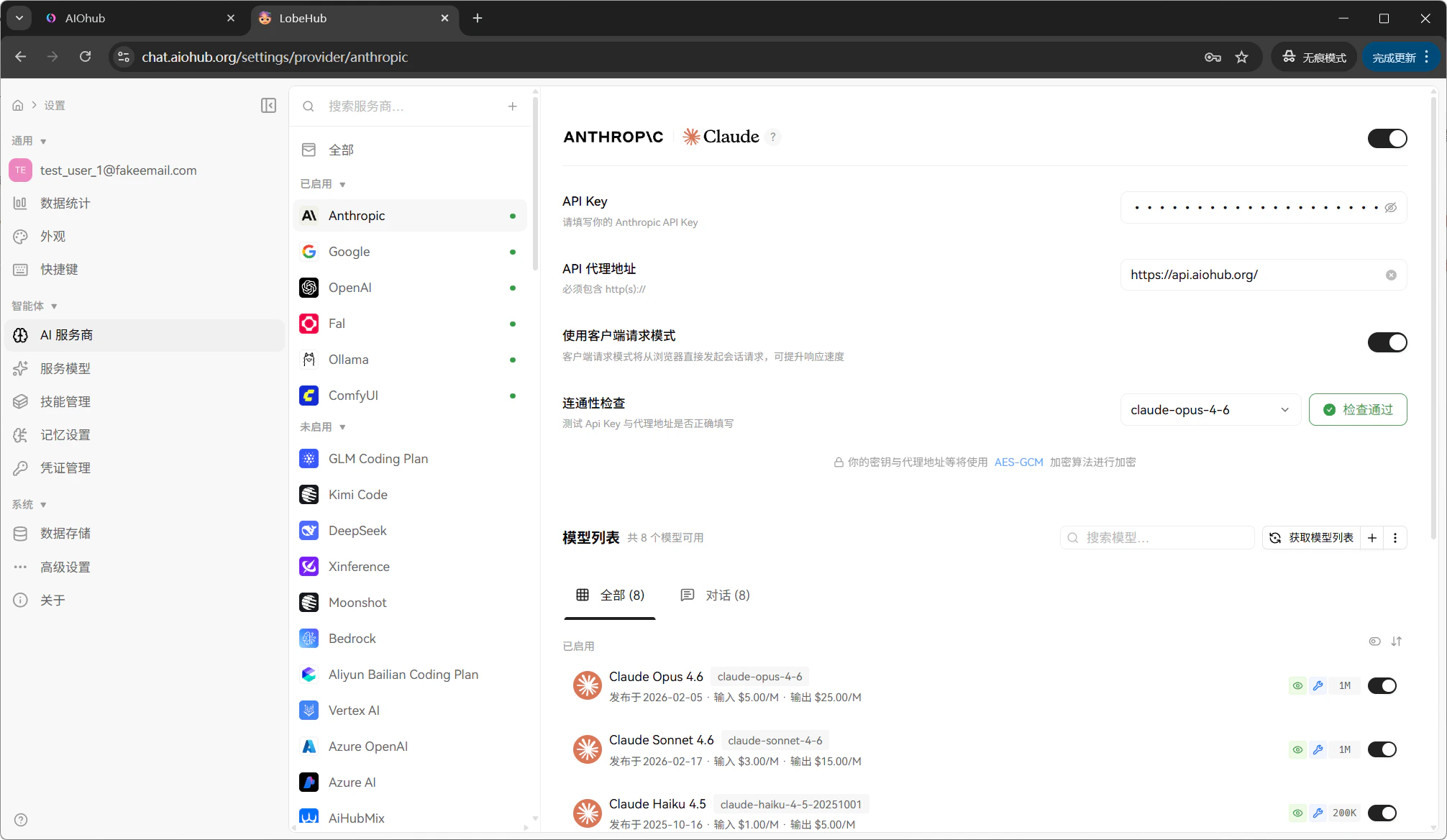
Task: Show the API Key with eye icon
Action: tap(1391, 208)
